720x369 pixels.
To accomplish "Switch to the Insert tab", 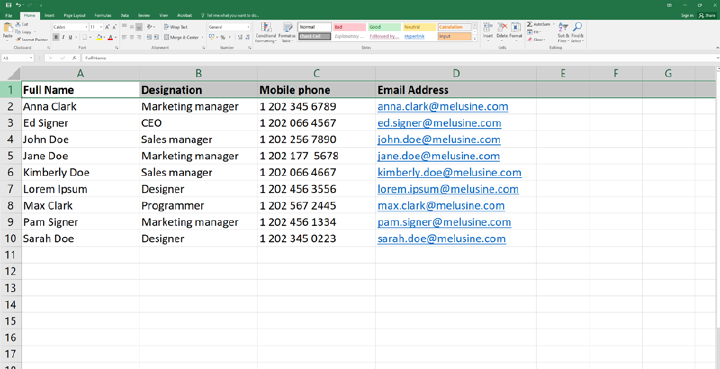I will (x=50, y=16).
